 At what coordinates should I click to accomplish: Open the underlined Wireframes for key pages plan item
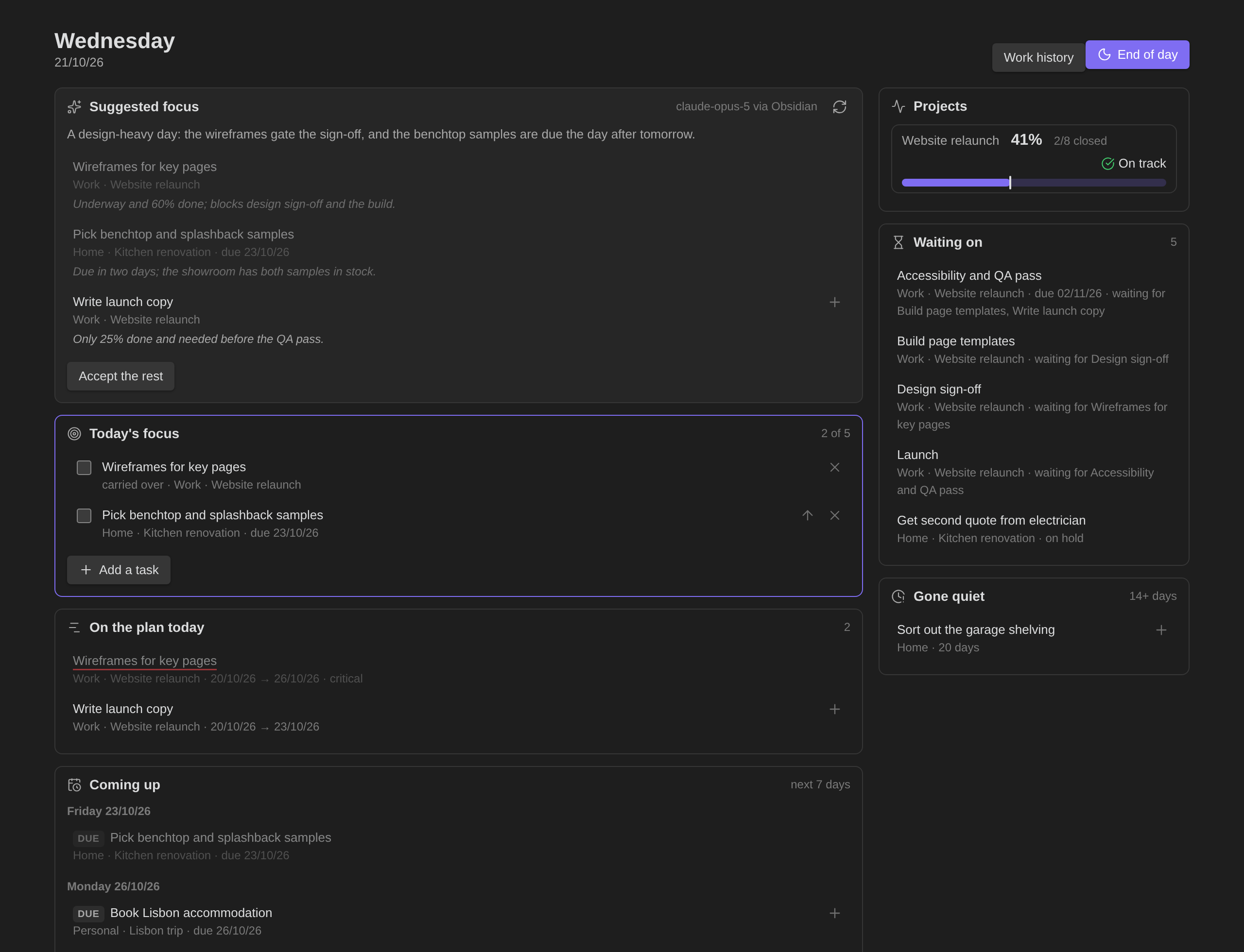pyautogui.click(x=145, y=661)
